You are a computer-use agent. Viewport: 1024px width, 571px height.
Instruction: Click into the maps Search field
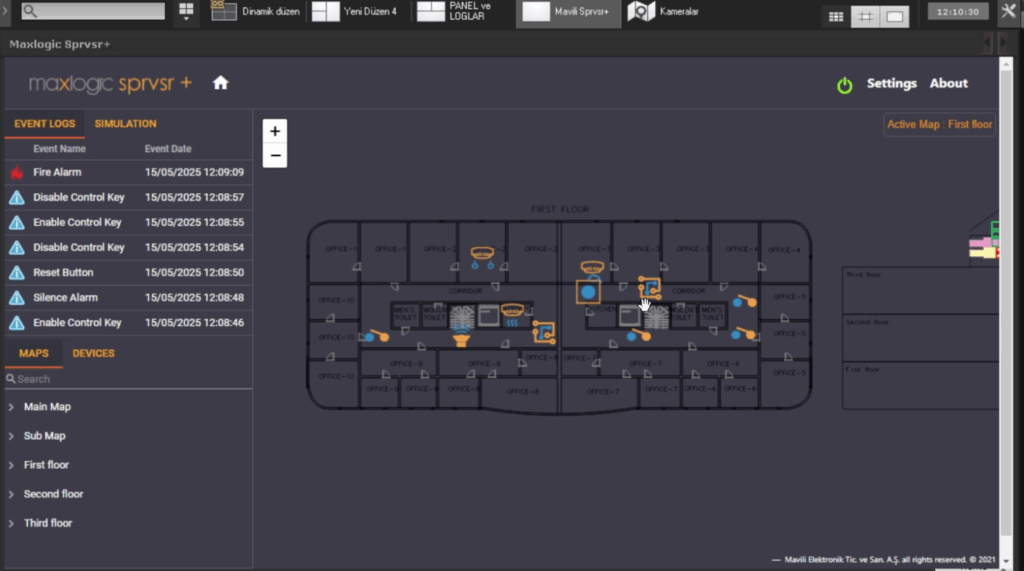129,379
